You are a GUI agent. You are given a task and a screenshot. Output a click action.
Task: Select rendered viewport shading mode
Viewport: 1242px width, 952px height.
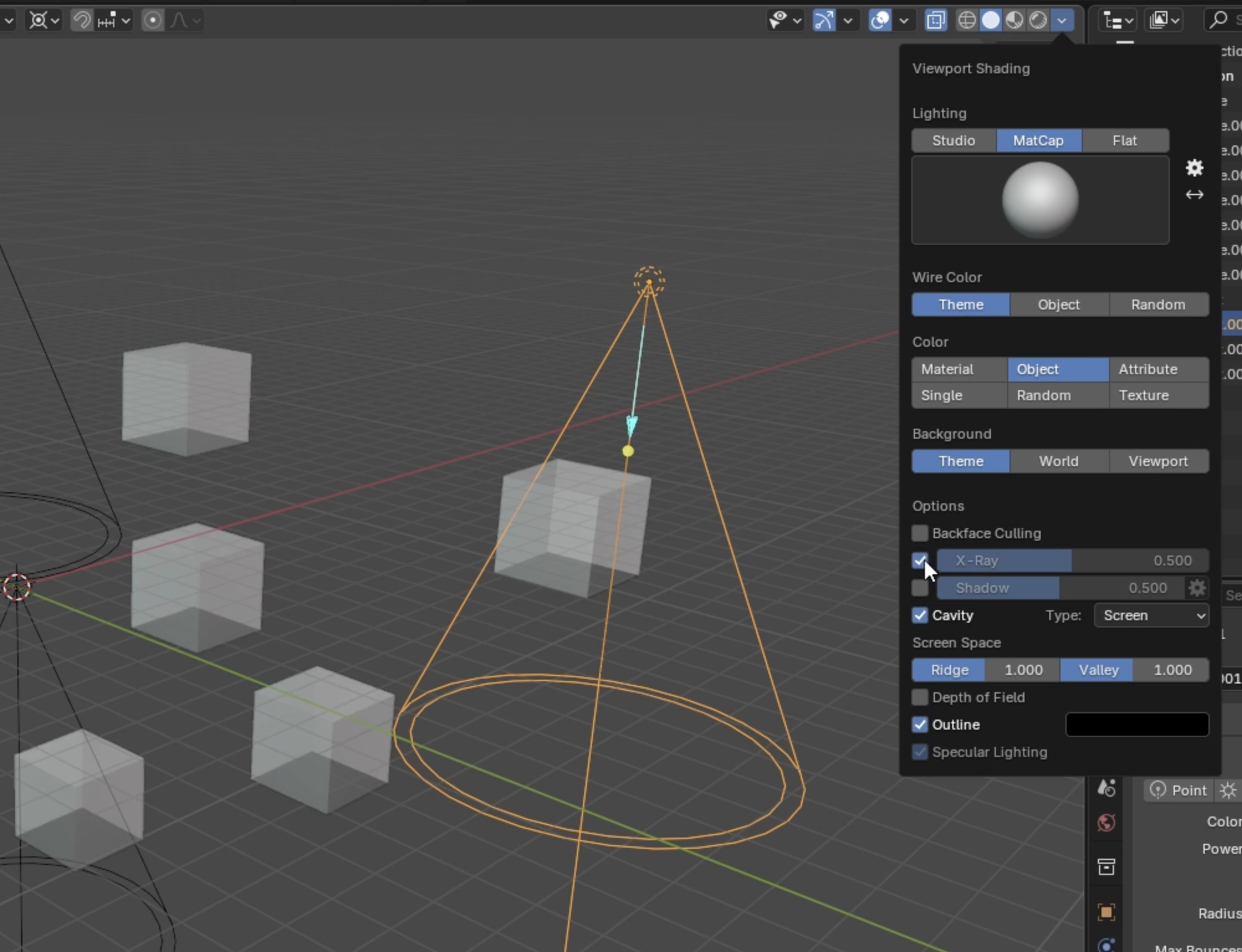coord(1038,21)
